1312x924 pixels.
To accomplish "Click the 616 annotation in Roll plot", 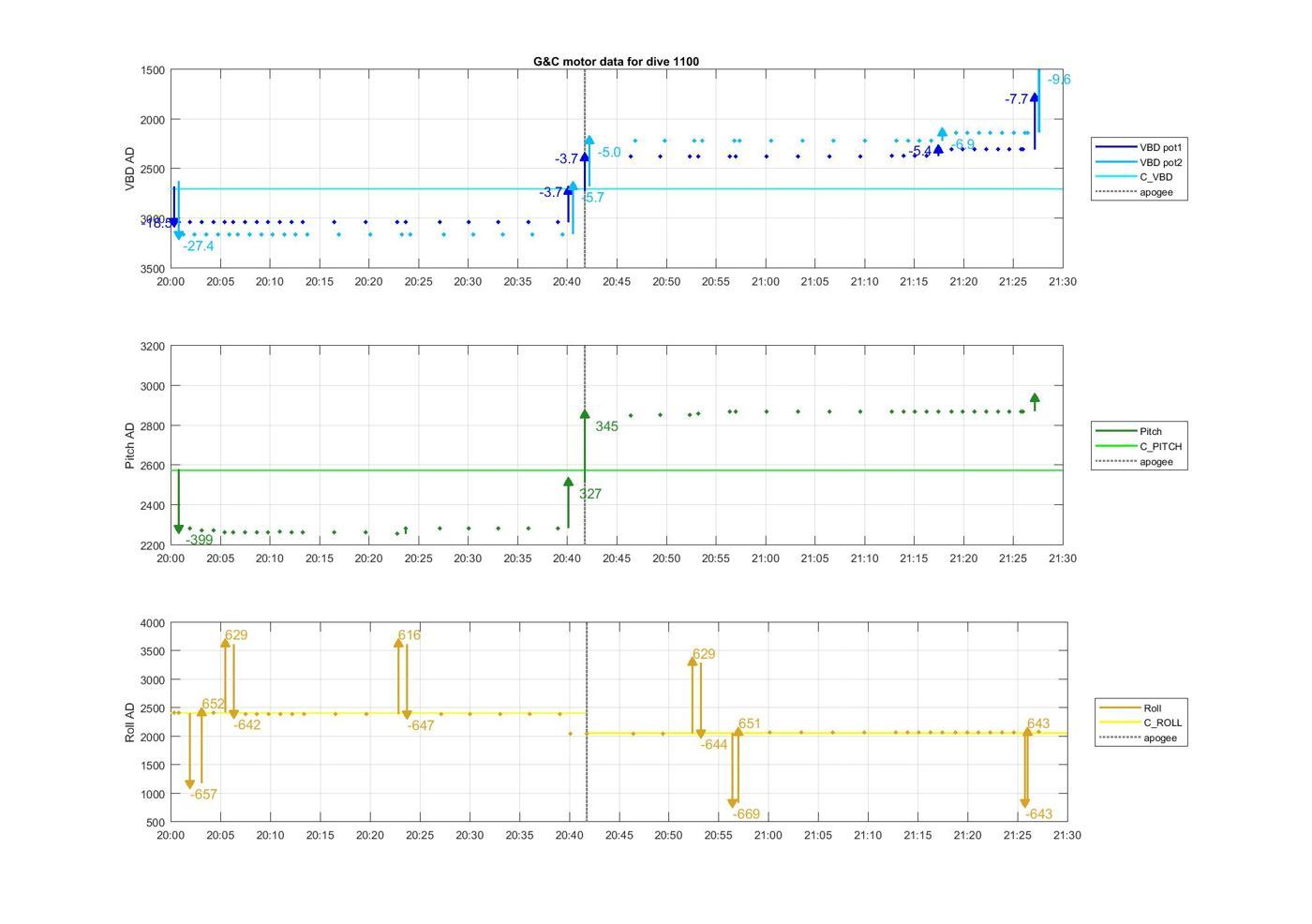I will [x=410, y=635].
